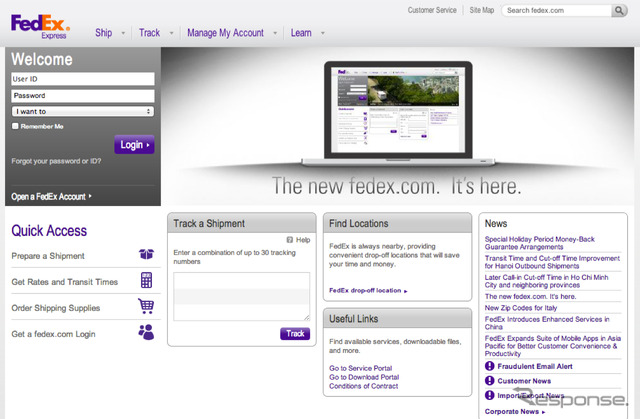Focus the Password field
Viewport: 640px width, 419px height.
click(83, 95)
